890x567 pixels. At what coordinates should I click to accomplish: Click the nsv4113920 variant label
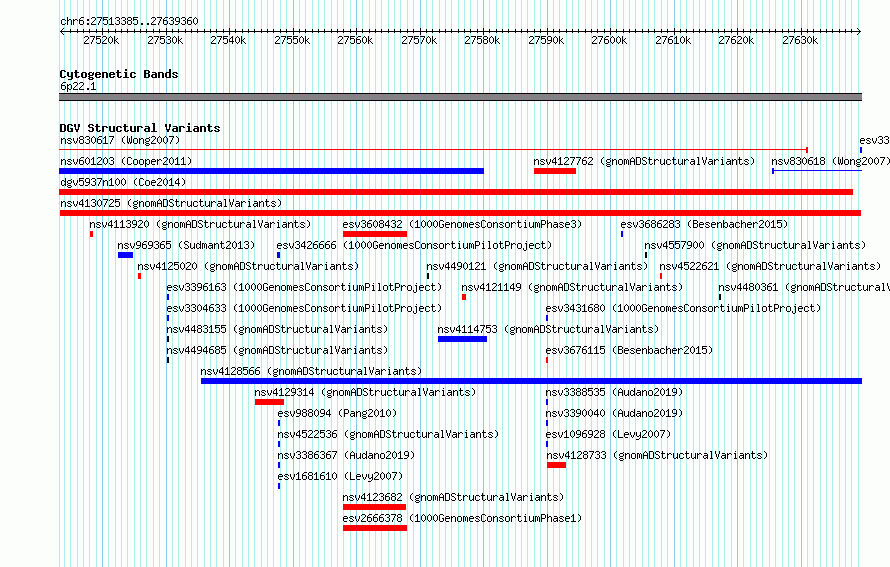pyautogui.click(x=200, y=224)
